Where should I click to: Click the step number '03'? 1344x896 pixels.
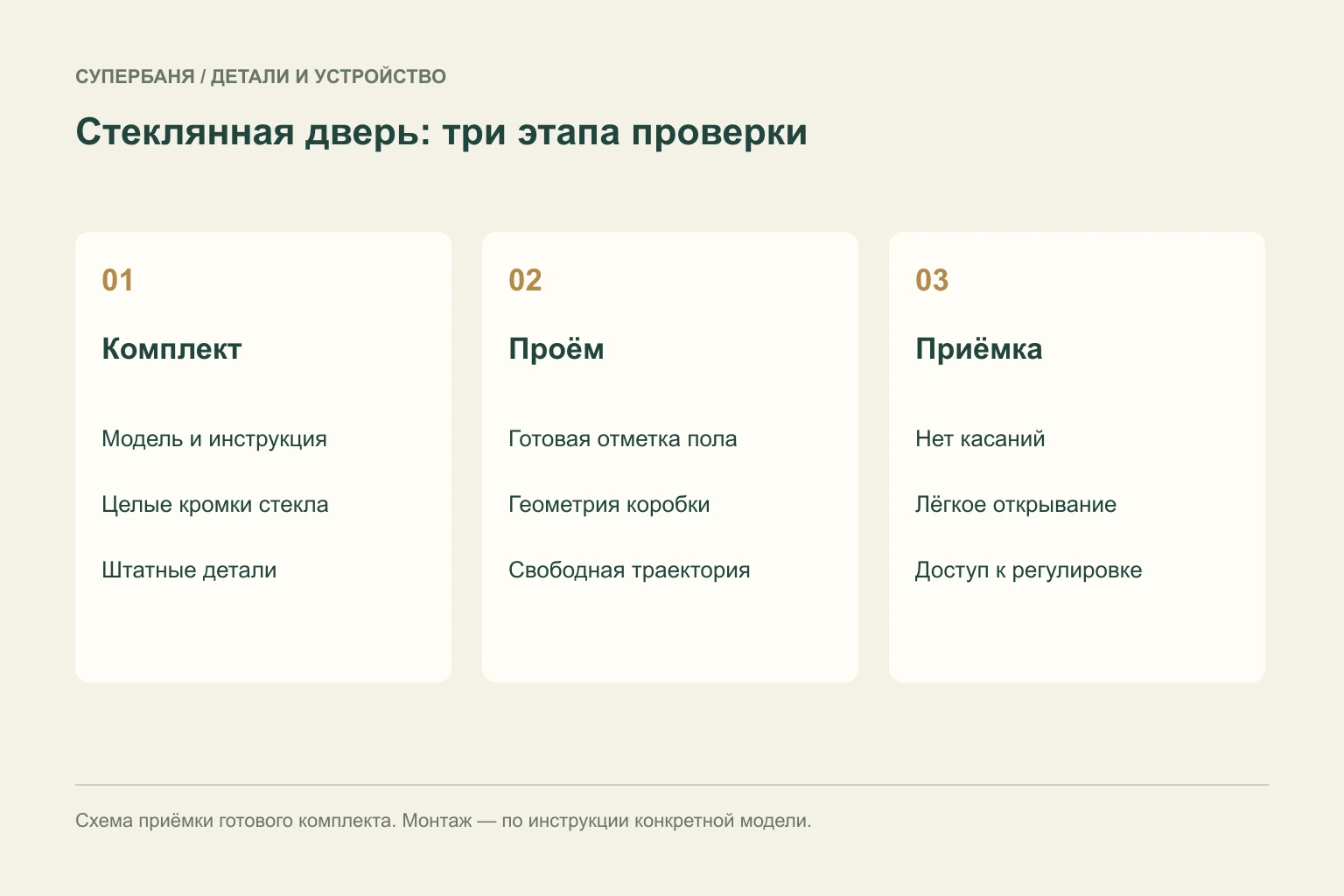point(932,280)
